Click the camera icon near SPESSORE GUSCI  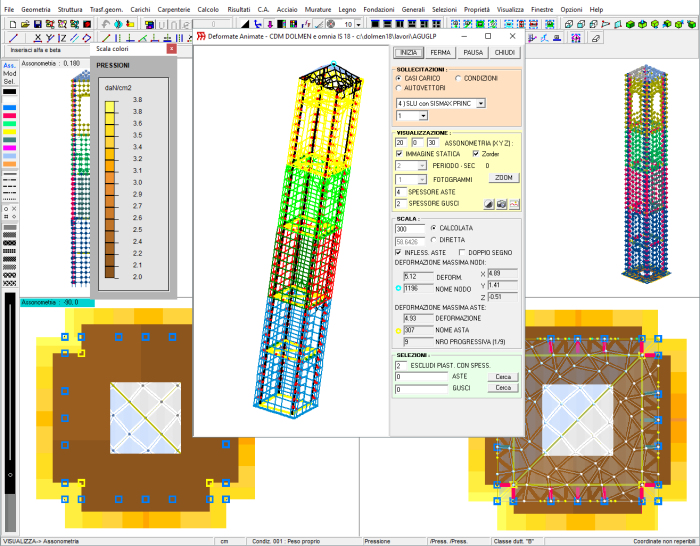[502, 203]
